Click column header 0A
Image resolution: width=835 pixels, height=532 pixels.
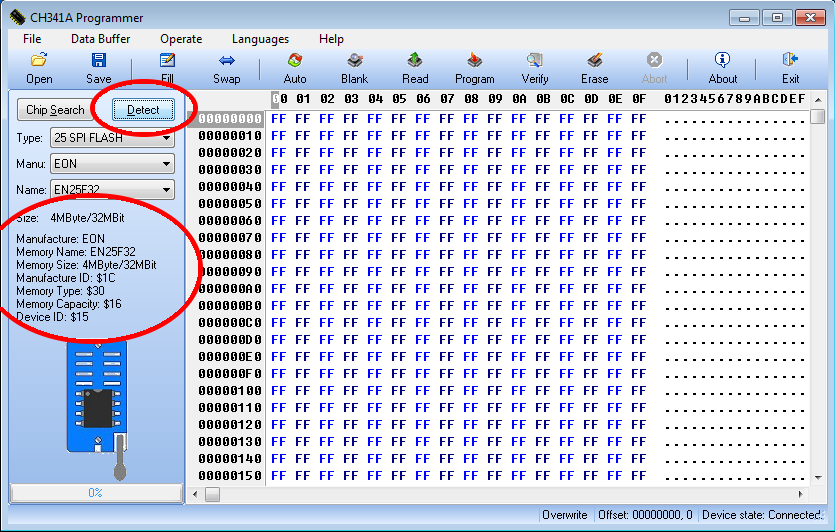[519, 99]
